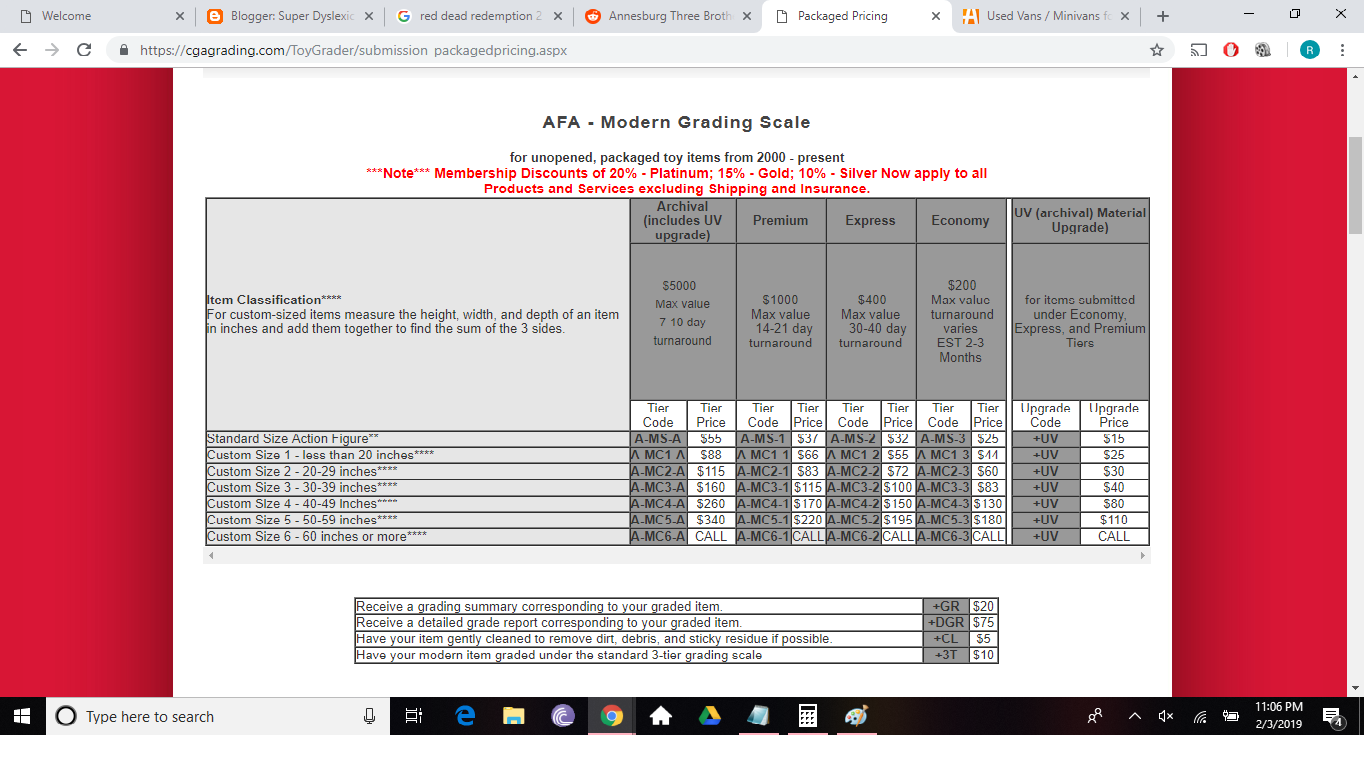Close the red dead redemption tab
This screenshot has width=1366, height=768.
[557, 16]
